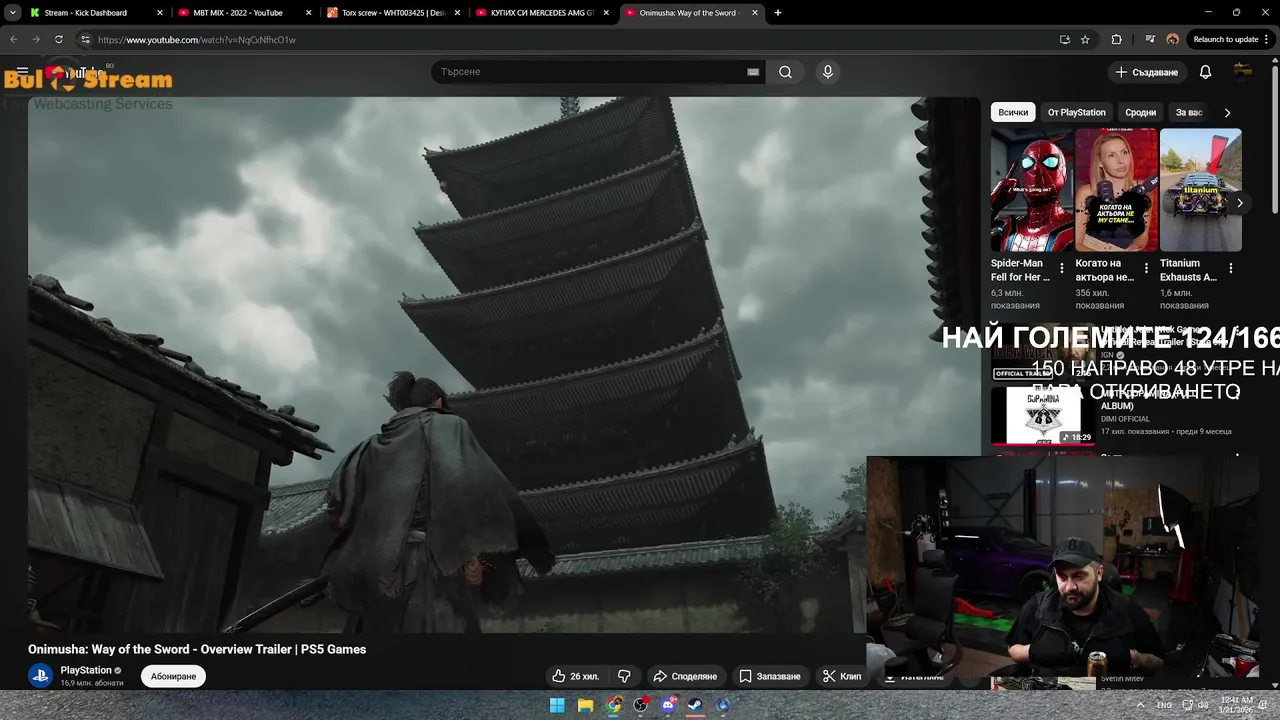Open Windows Start menu
The height and width of the screenshot is (720, 1280).
point(557,705)
